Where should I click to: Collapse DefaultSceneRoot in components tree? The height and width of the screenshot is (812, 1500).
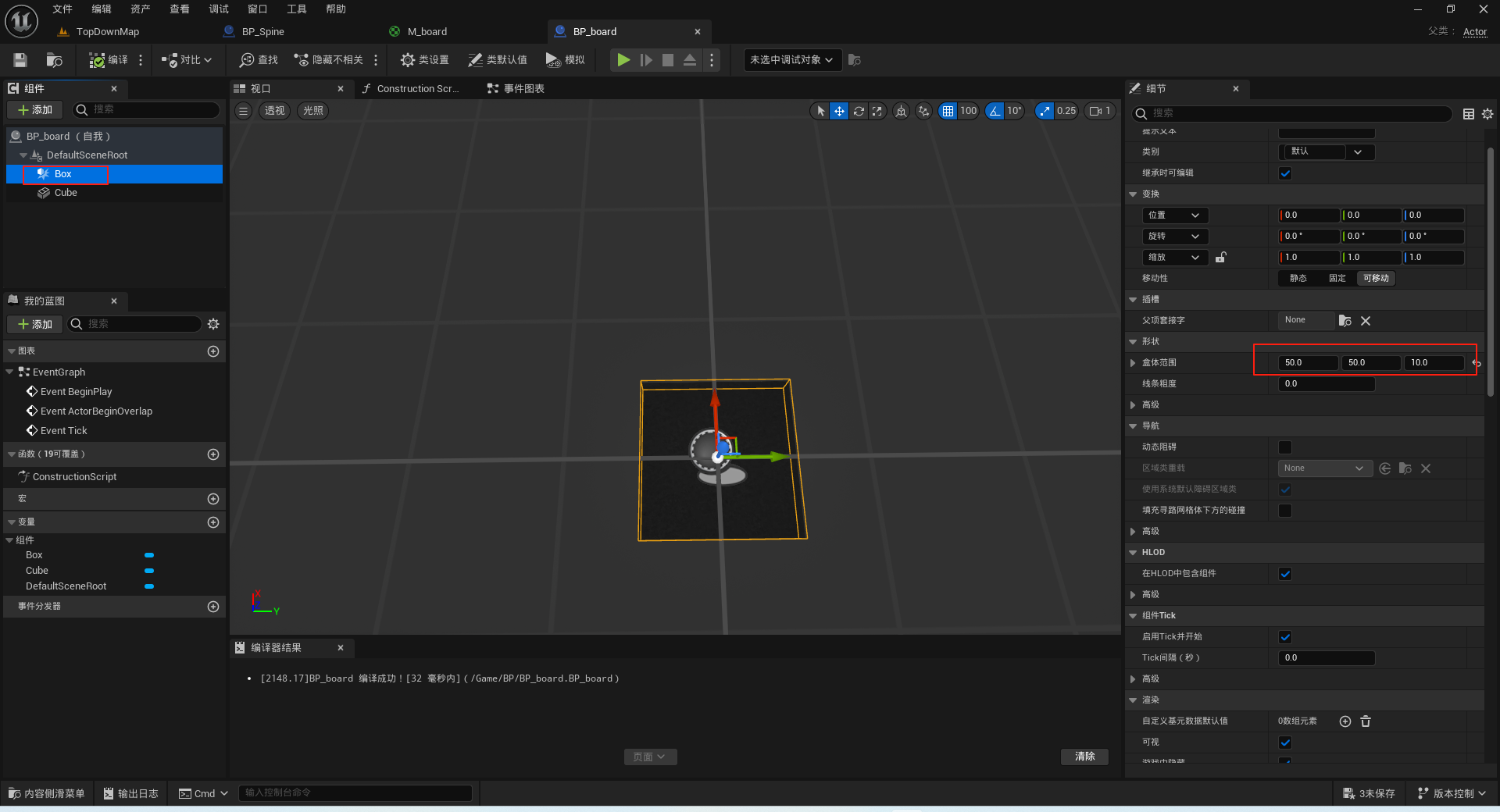coord(23,155)
